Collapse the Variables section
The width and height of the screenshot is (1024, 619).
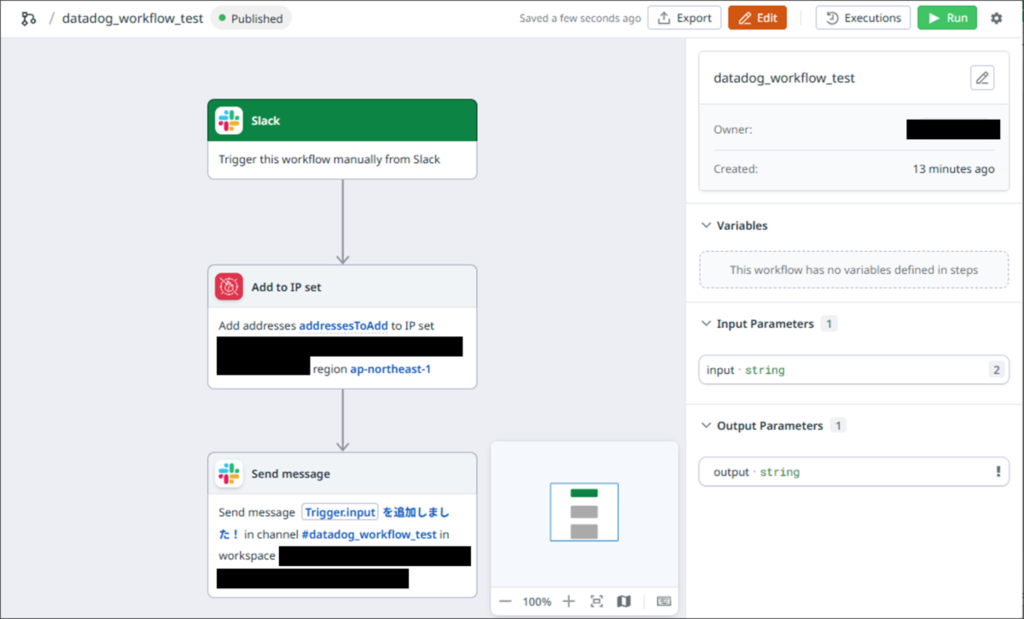click(x=706, y=225)
